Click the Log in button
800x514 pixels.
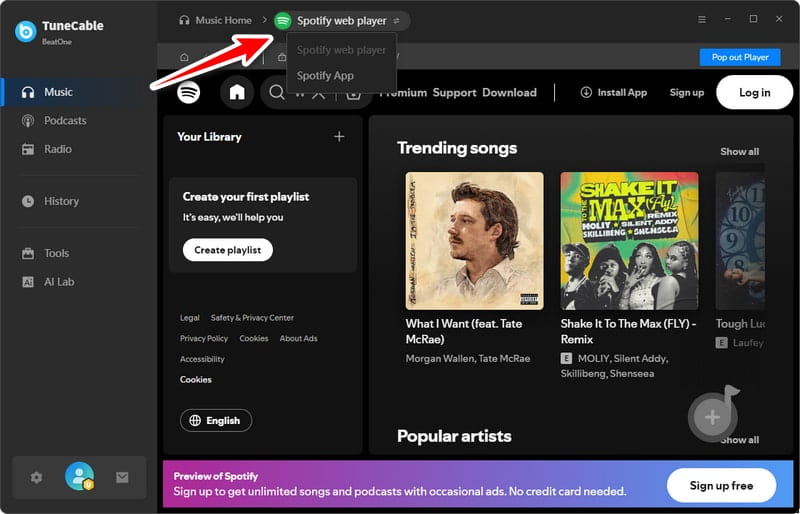pyautogui.click(x=755, y=92)
